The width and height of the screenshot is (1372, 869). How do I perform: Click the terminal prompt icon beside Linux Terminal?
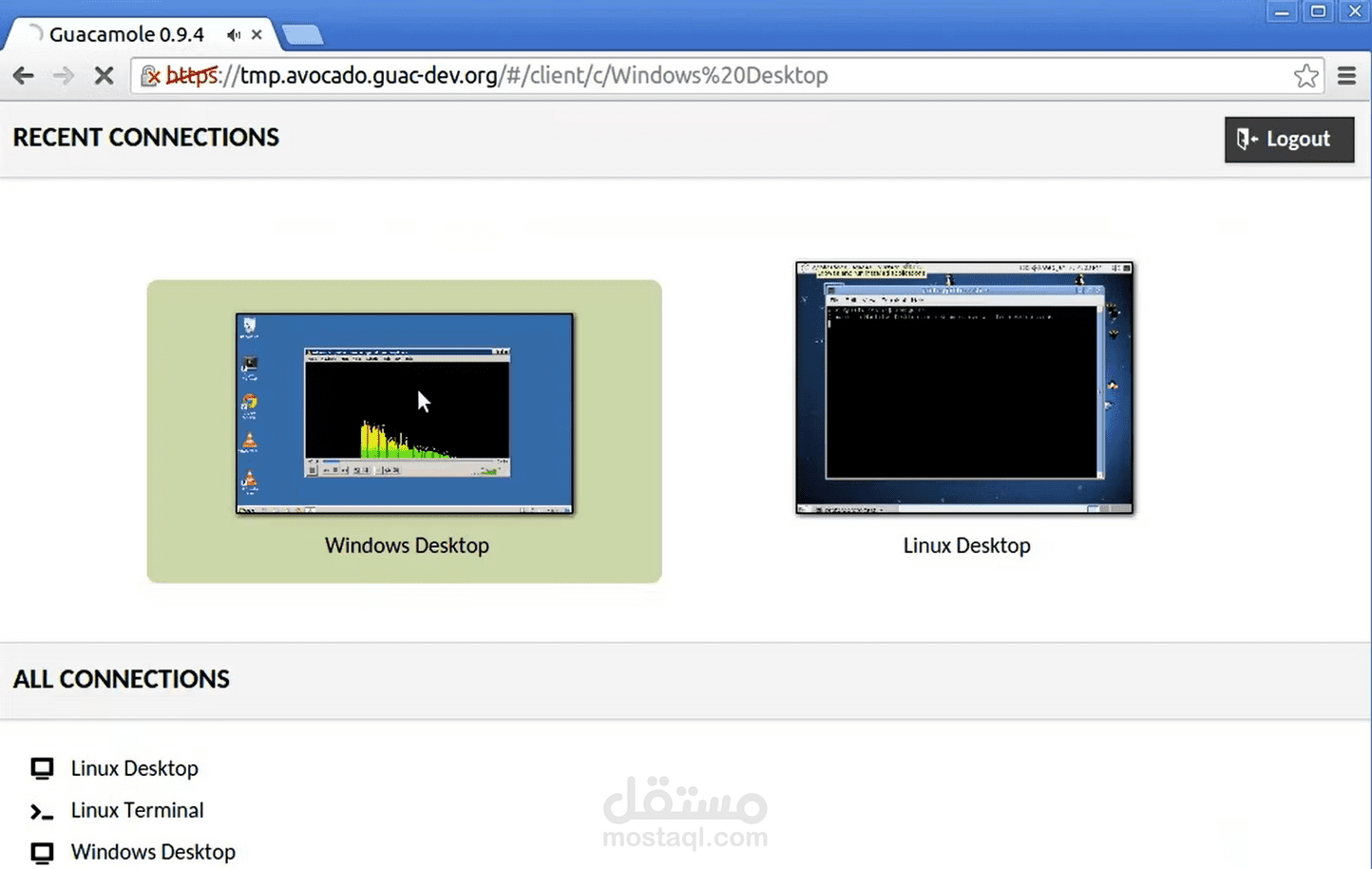click(42, 811)
